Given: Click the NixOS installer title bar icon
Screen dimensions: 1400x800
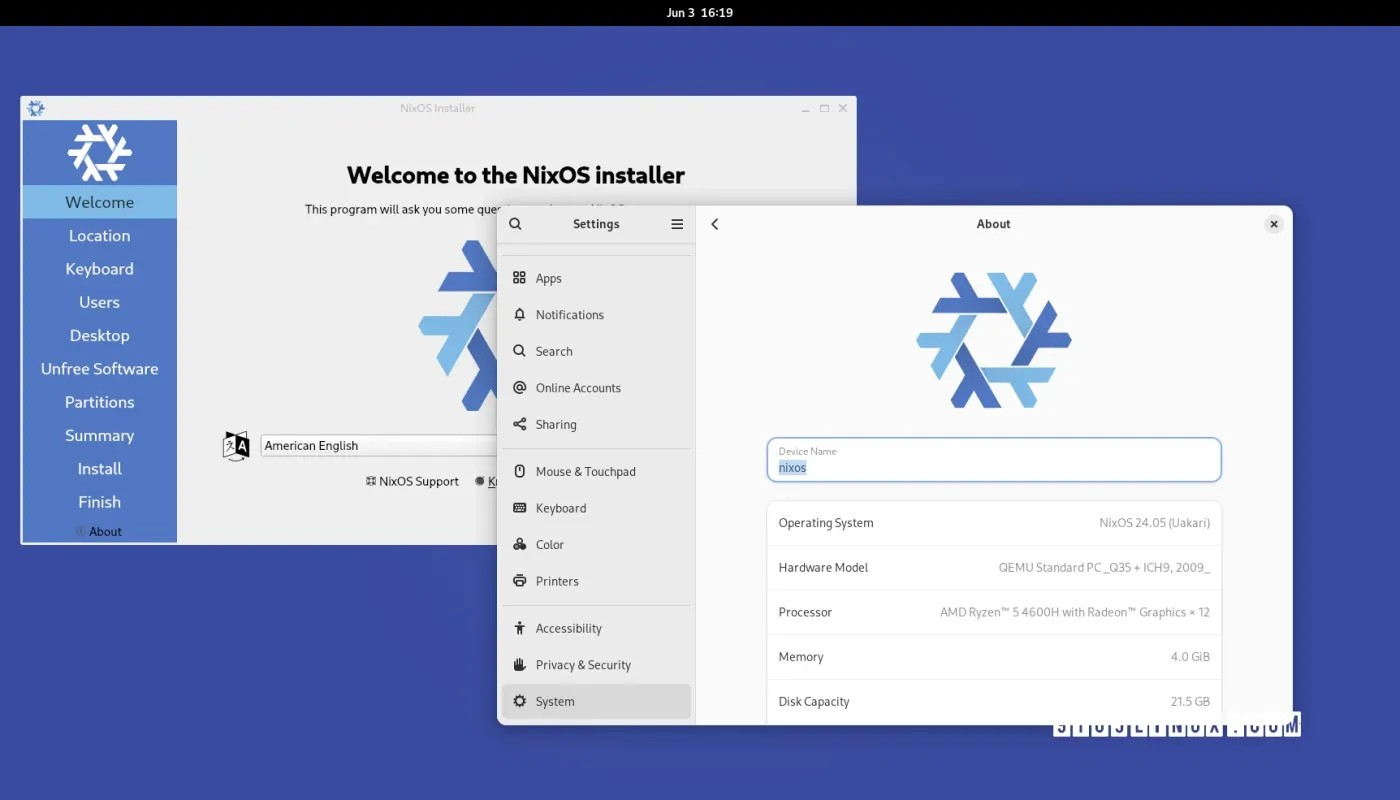Looking at the screenshot, I should click(35, 108).
